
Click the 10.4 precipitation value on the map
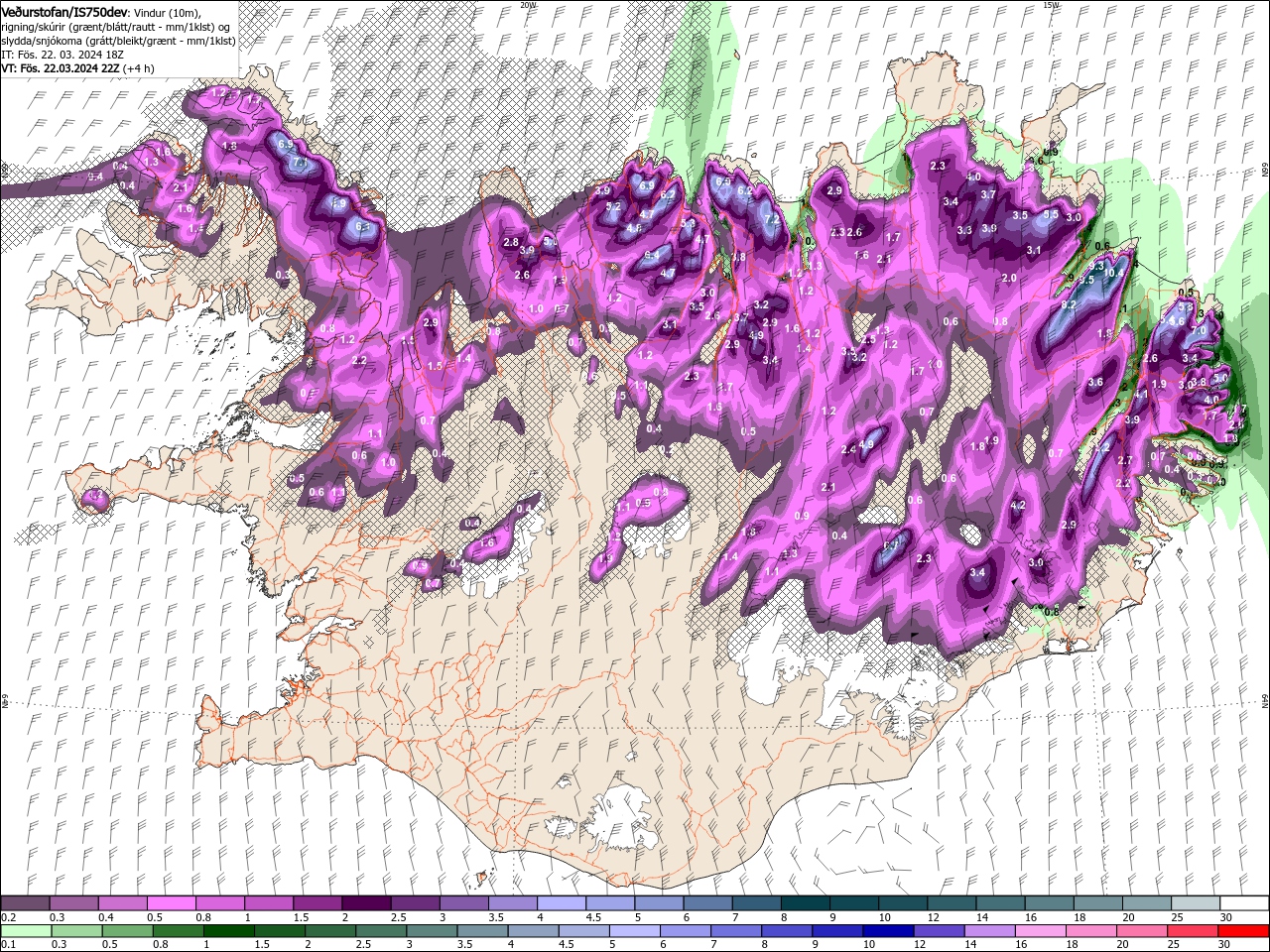click(1114, 274)
